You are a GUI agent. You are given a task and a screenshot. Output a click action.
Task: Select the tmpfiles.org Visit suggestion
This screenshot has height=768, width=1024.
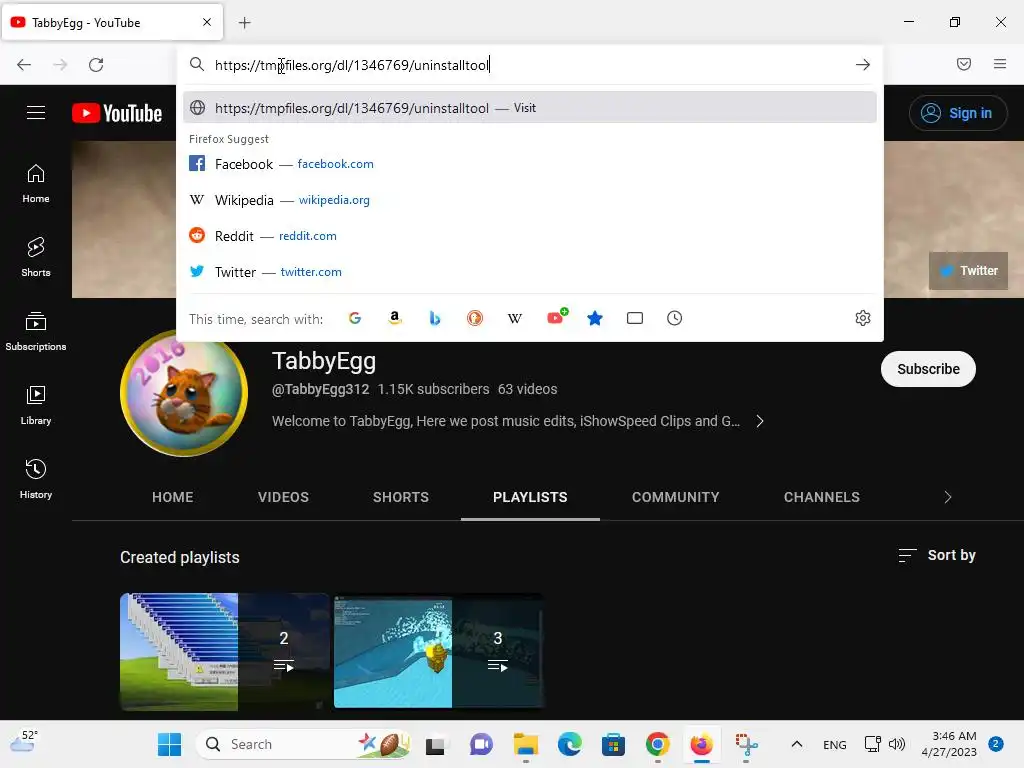(x=530, y=108)
